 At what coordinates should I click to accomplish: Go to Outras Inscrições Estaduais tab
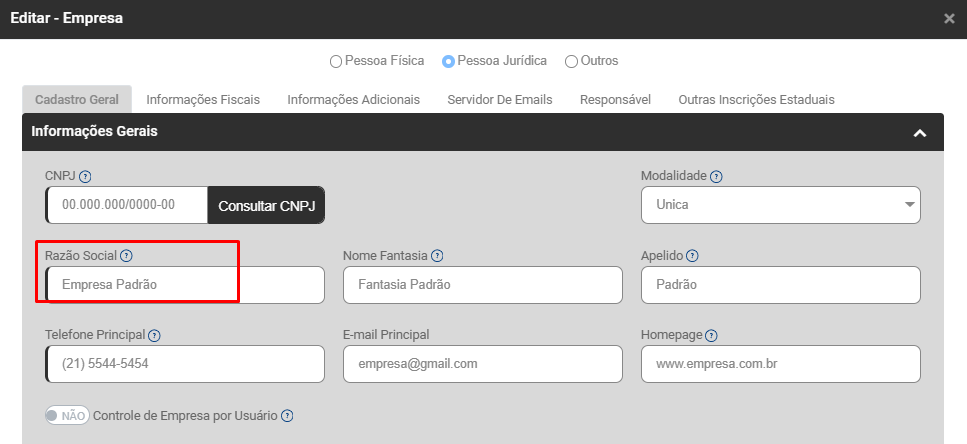pyautogui.click(x=756, y=100)
